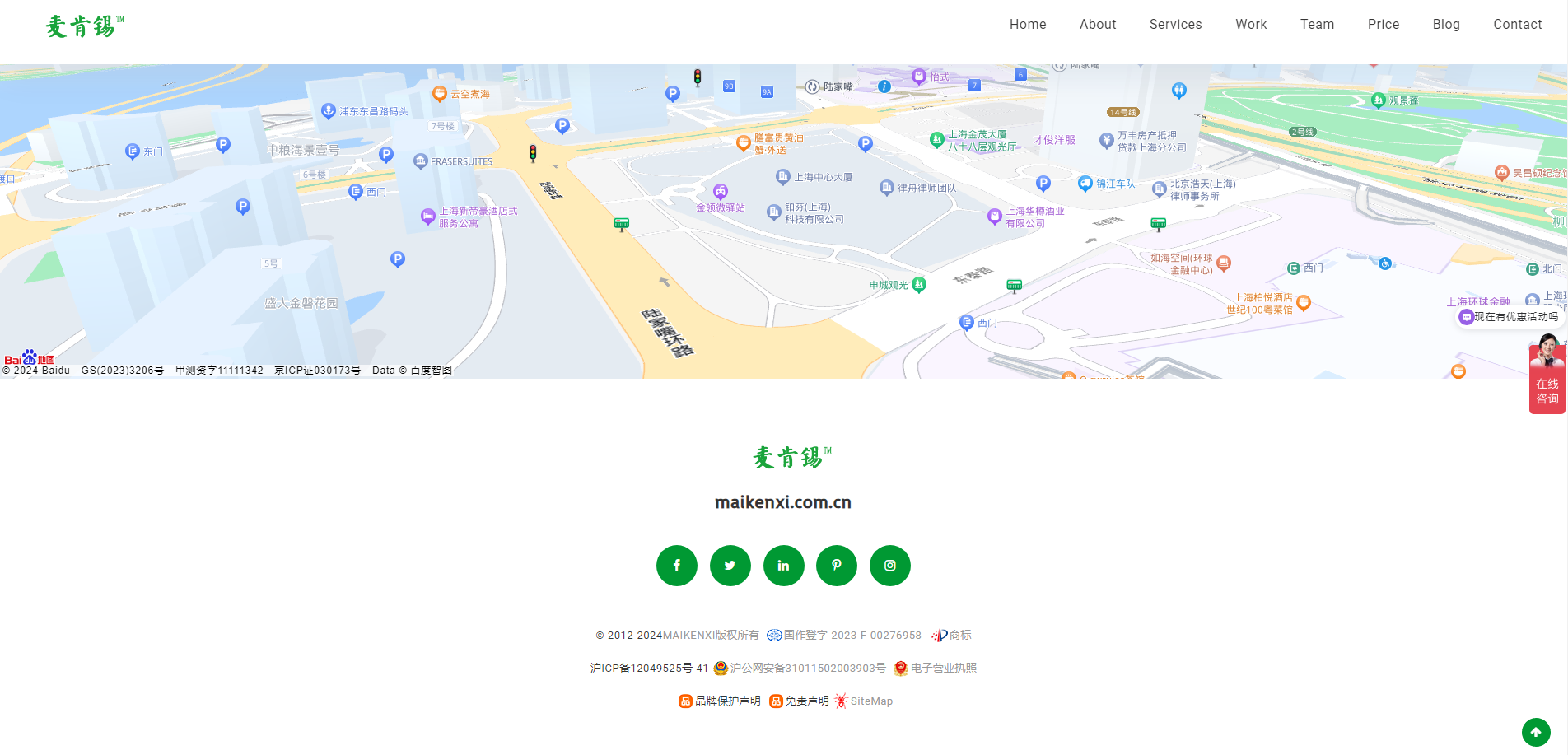Open the Blog navigation link

[x=1445, y=25]
